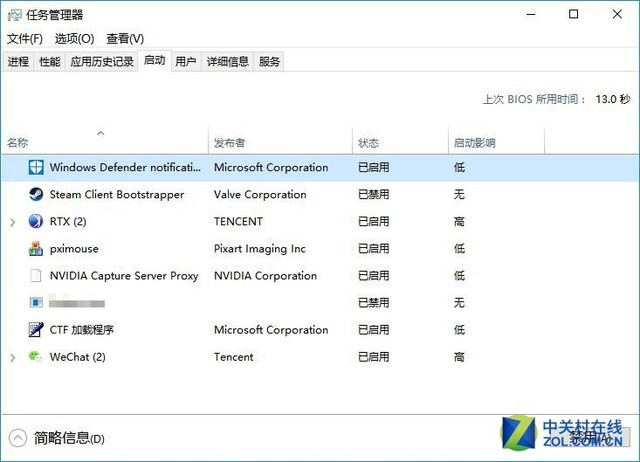
Task: Switch to the 详细信息 tab
Action: [227, 62]
